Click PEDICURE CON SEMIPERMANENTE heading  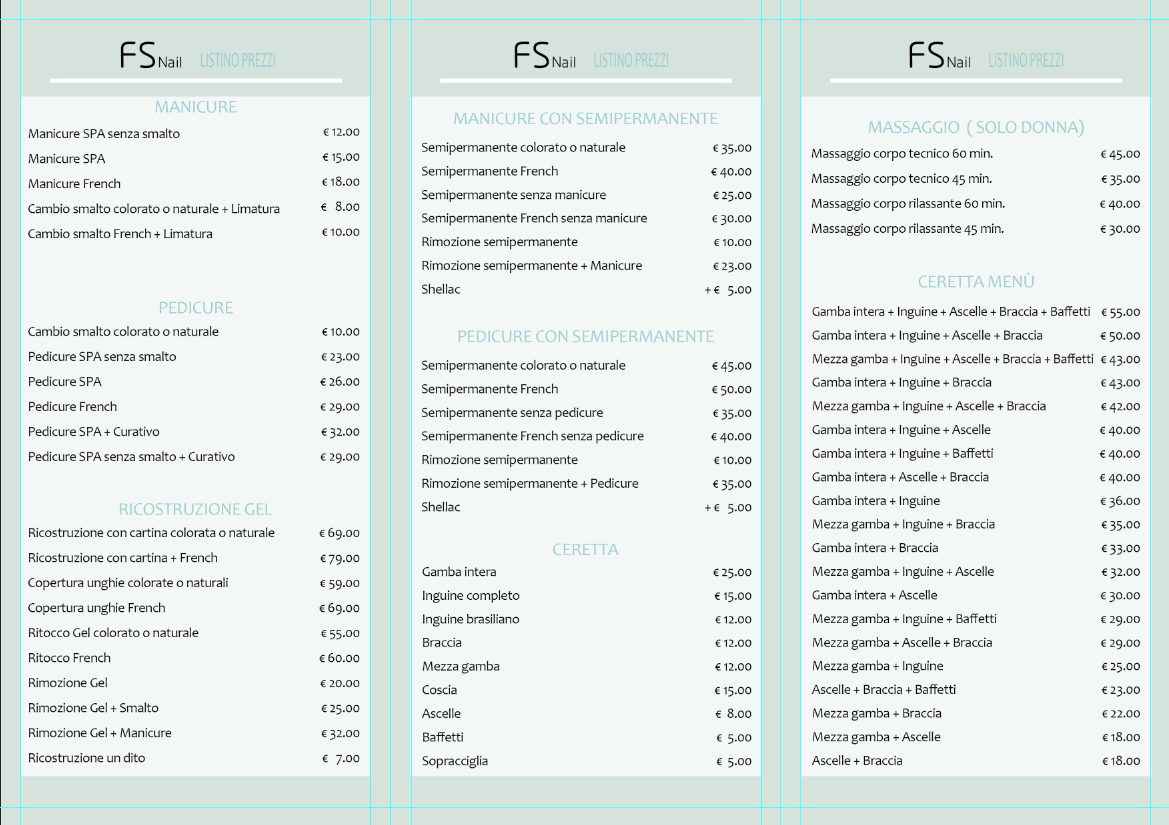[585, 336]
